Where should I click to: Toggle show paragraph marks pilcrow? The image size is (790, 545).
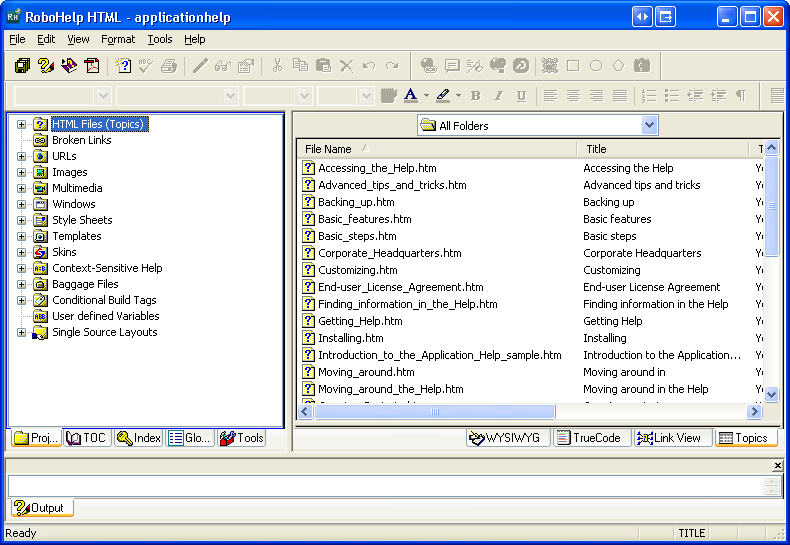pyautogui.click(x=741, y=95)
